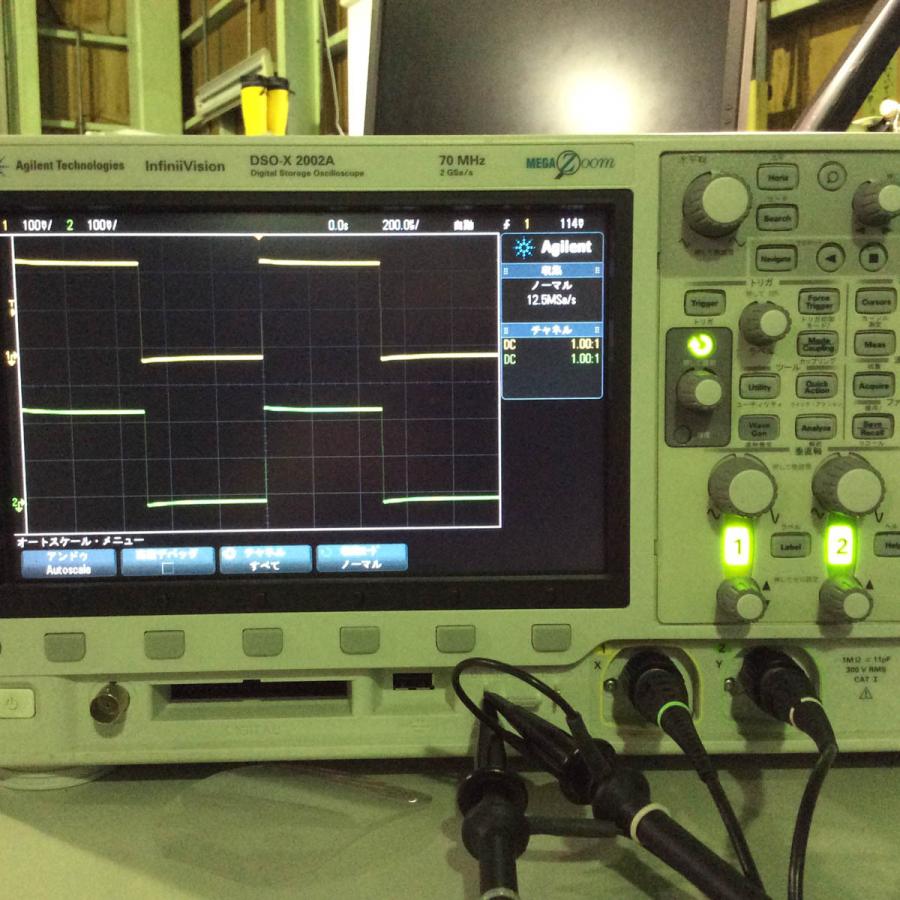Tap the physical softkey beneath チャネル すべて label
The height and width of the screenshot is (900, 900).
pos(262,642)
